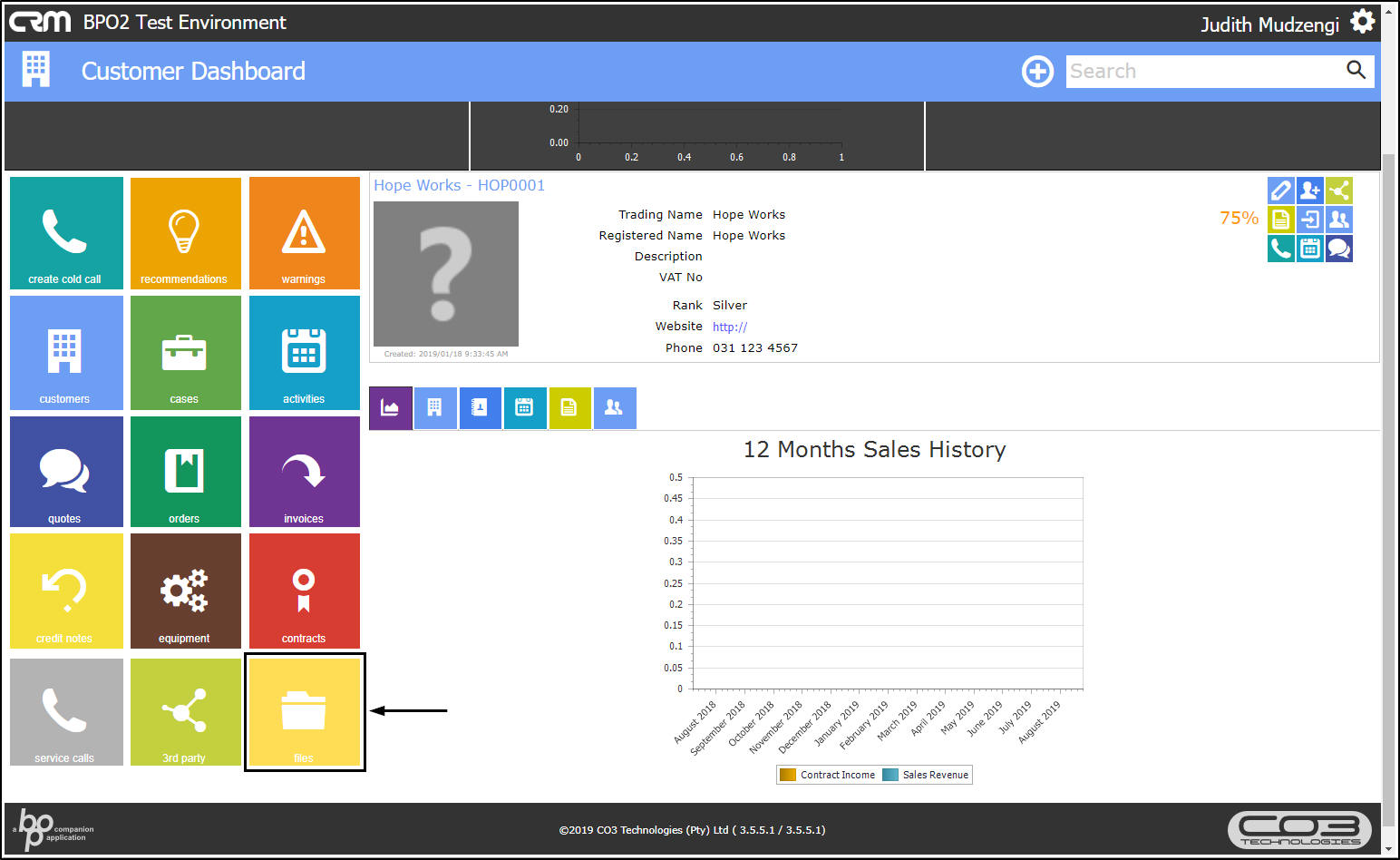Click the Customer Dashboard heading
Image resolution: width=1400 pixels, height=860 pixels.
[x=193, y=71]
